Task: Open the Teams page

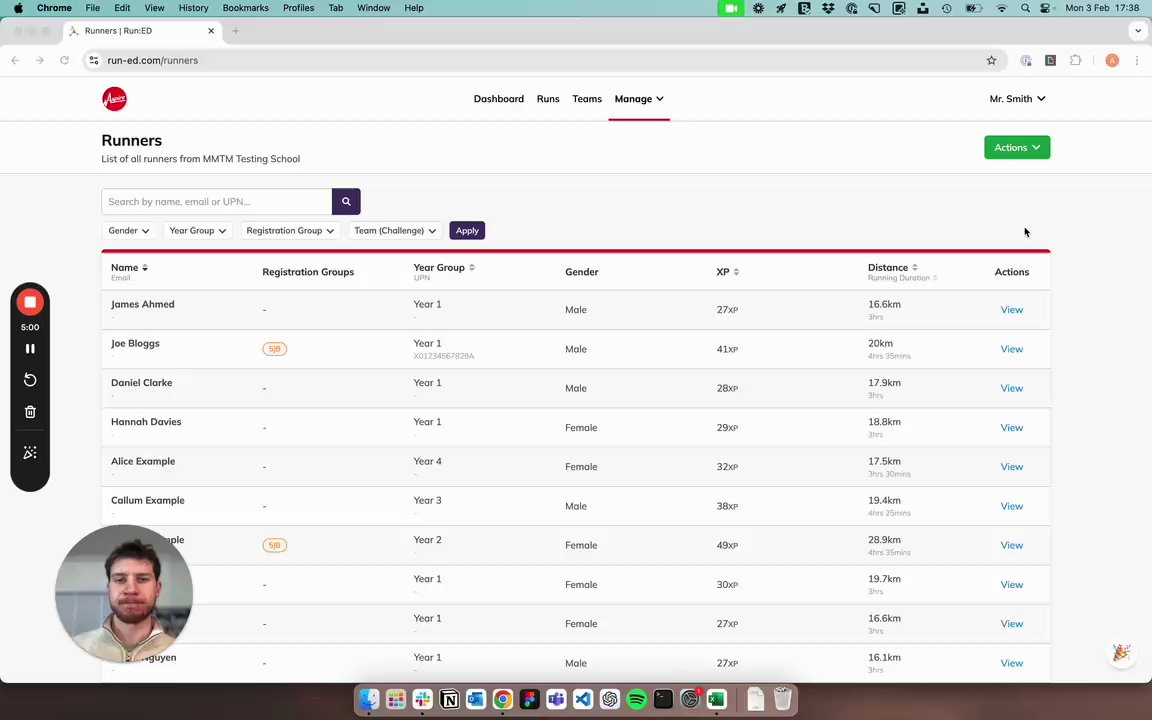Action: coord(587,98)
